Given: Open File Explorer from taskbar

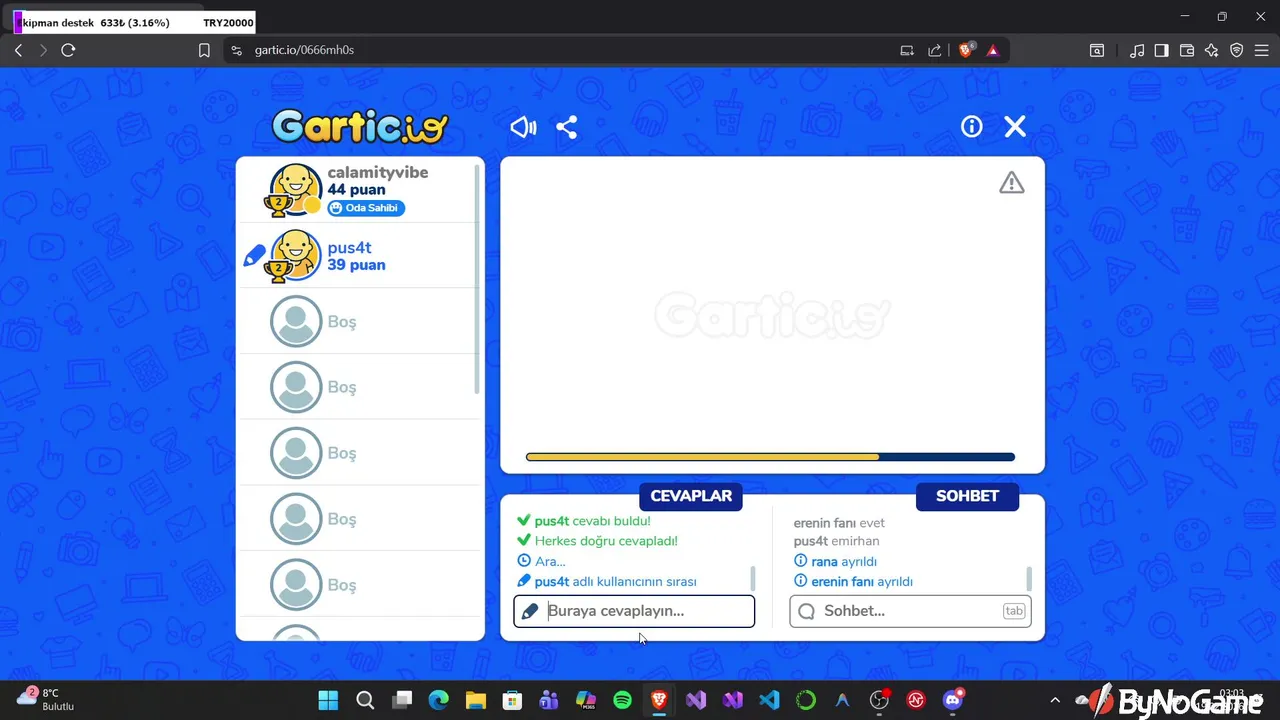Looking at the screenshot, I should pos(475,700).
